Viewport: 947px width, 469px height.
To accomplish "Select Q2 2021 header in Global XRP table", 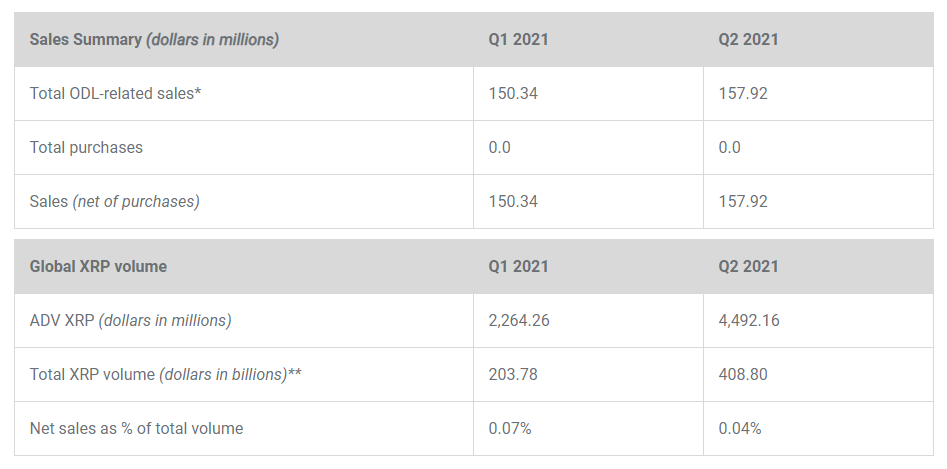I will 748,267.
